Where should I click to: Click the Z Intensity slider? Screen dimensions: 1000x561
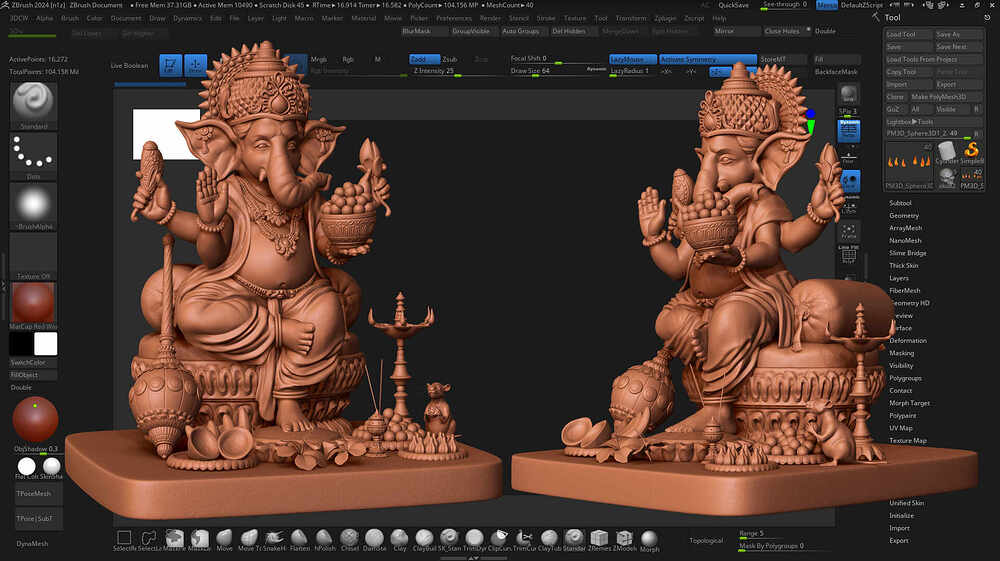[x=457, y=71]
